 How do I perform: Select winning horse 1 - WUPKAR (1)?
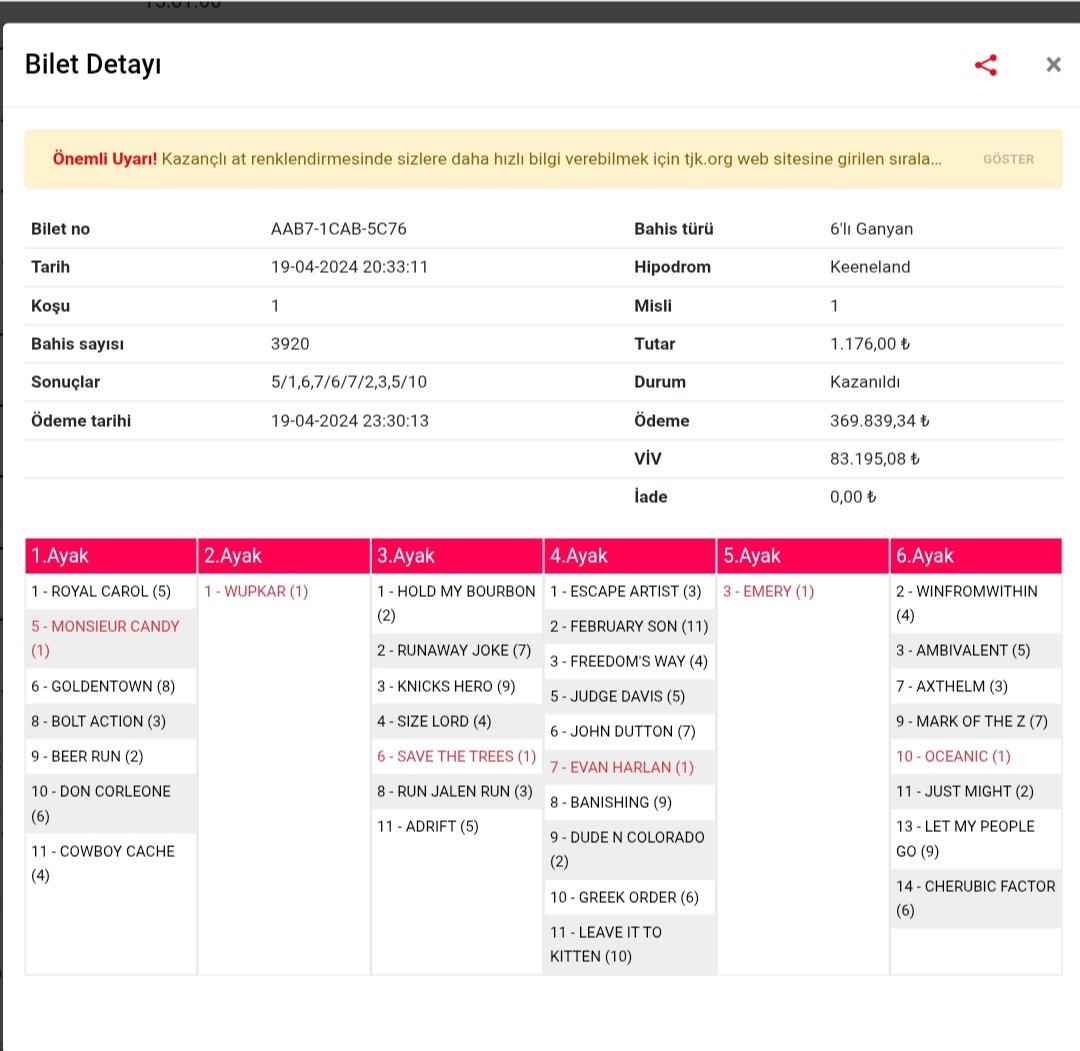284,592
